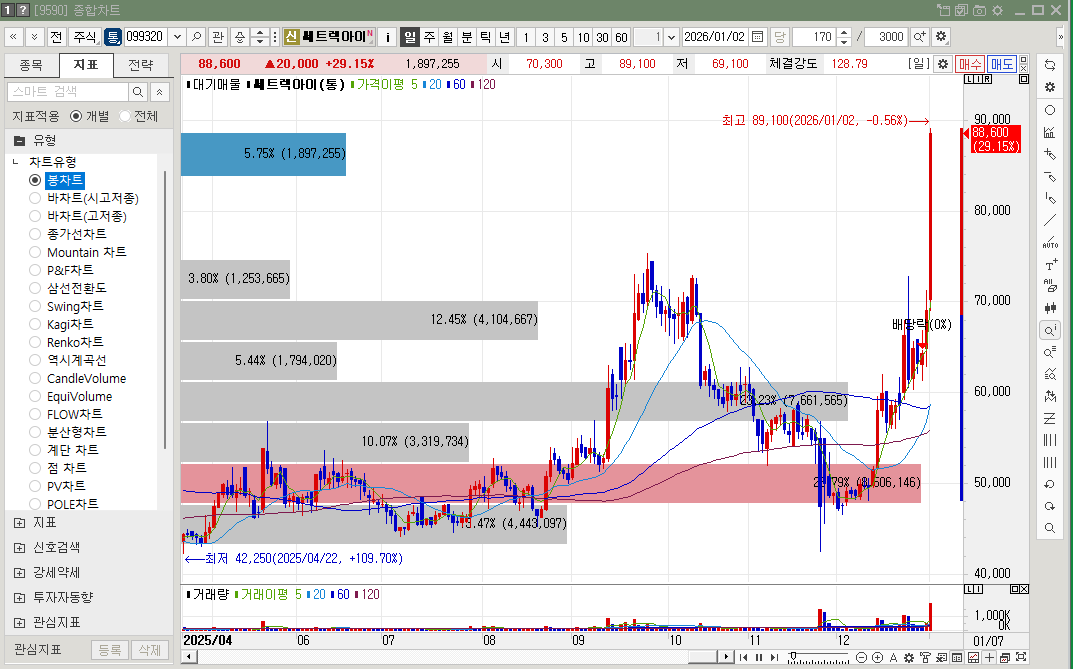
Task: Select the trend line drawing tool
Action: (x=1050, y=220)
